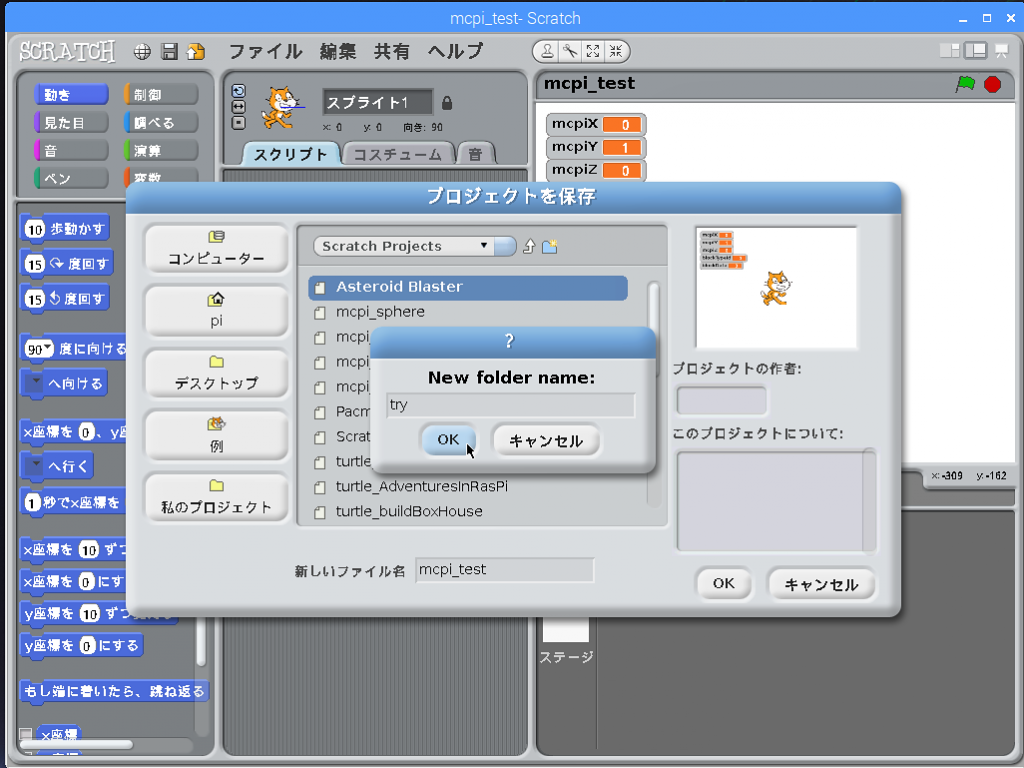
Task: Switch to small stage layout
Action: [950, 50]
